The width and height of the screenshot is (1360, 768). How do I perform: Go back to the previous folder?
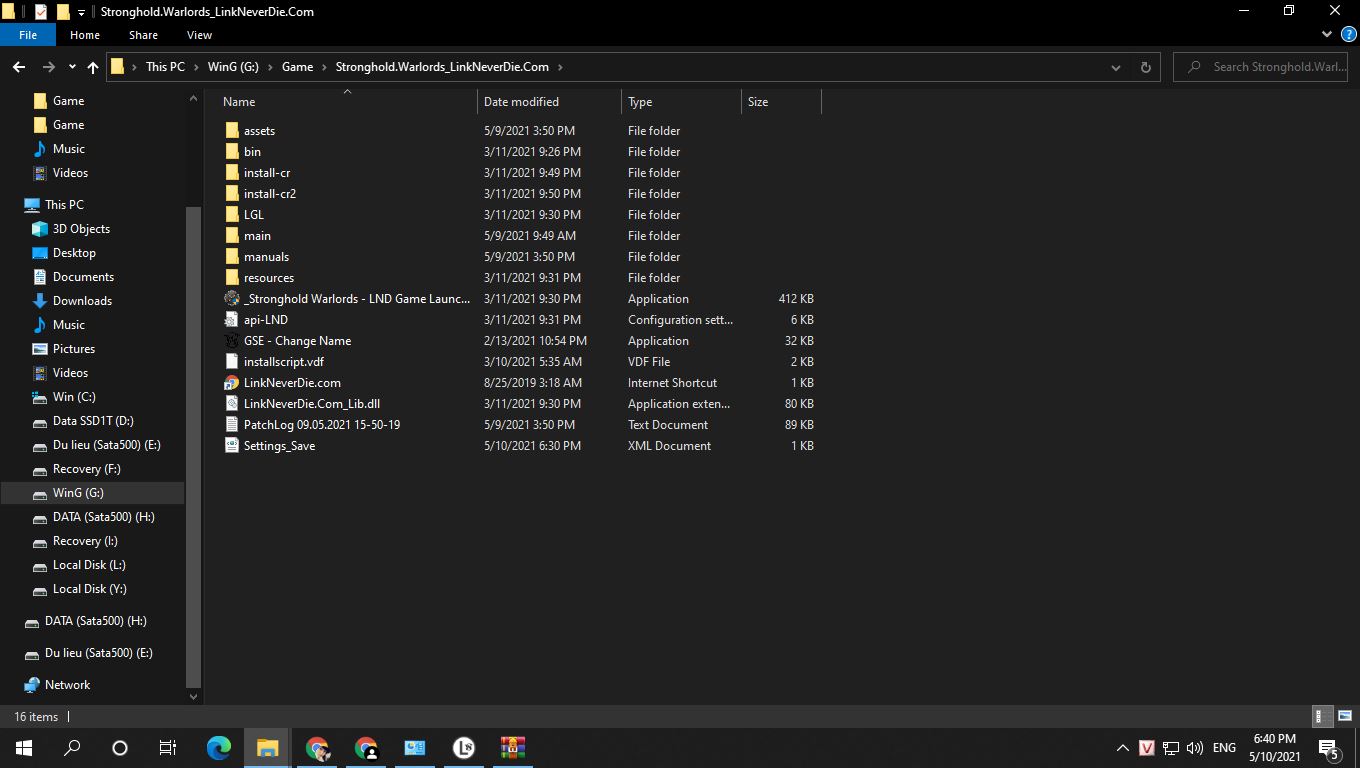[18, 67]
